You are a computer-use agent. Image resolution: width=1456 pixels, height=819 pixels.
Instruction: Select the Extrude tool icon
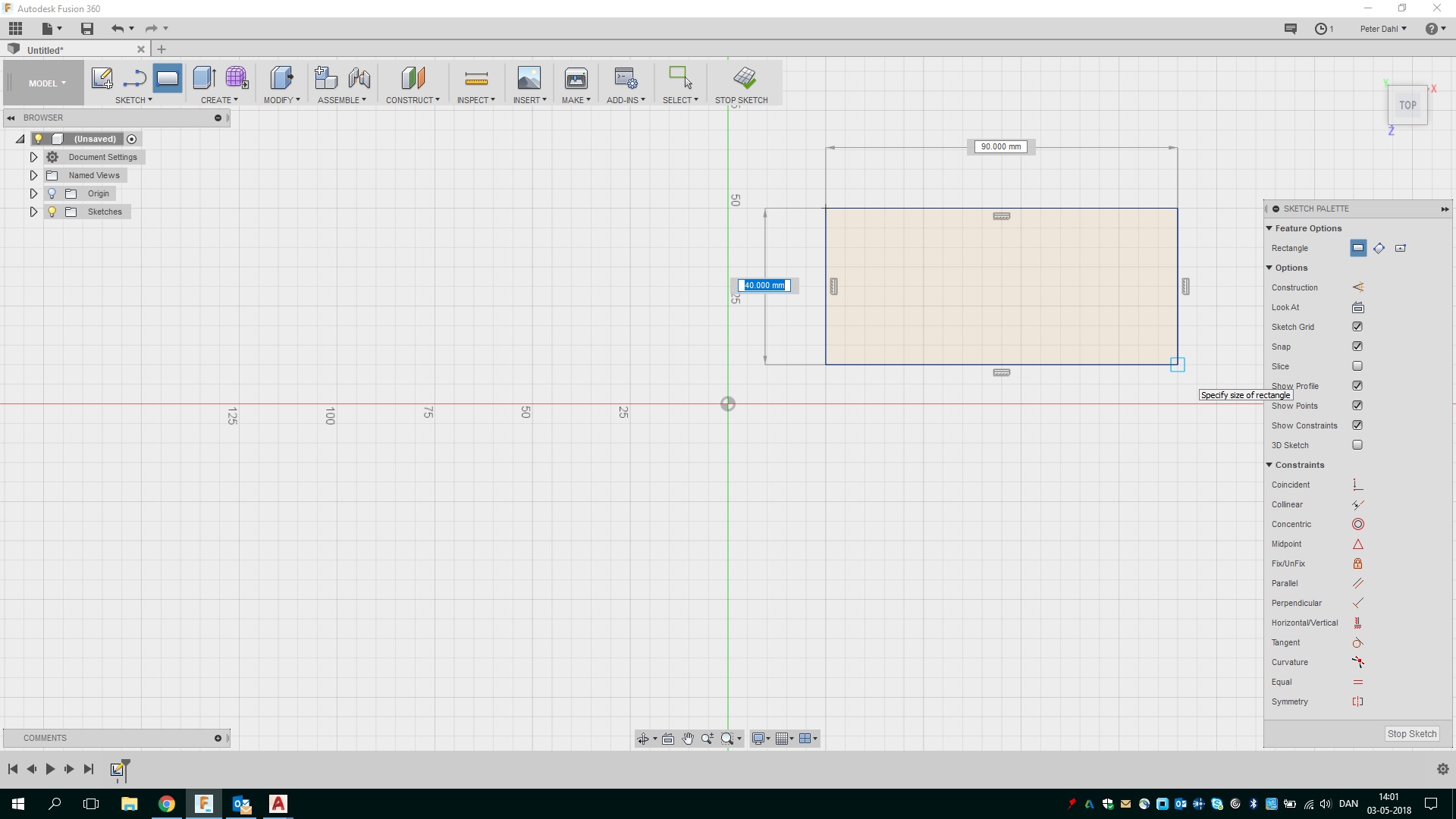204,78
